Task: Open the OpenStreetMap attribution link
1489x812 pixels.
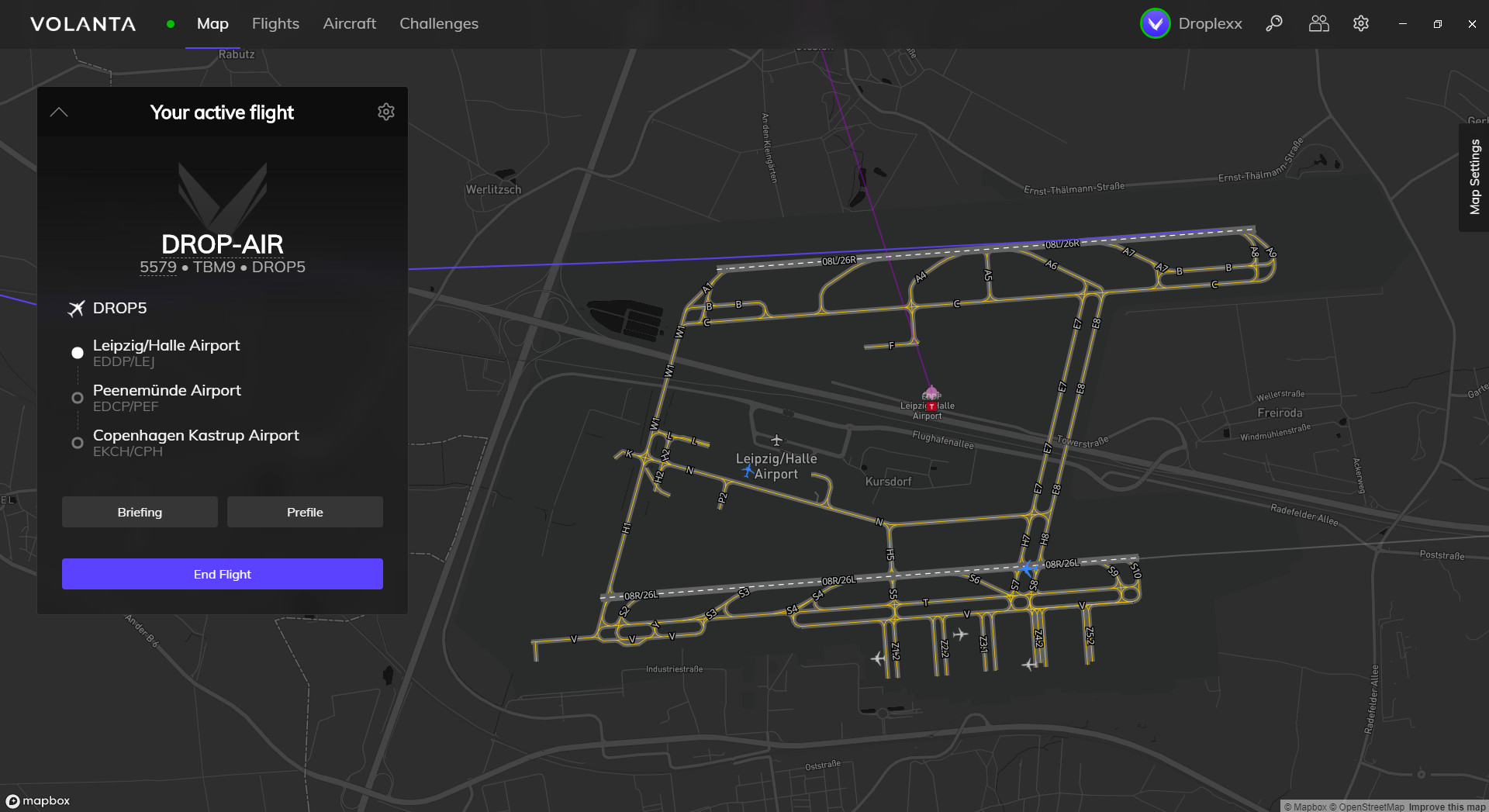Action: [1366, 807]
